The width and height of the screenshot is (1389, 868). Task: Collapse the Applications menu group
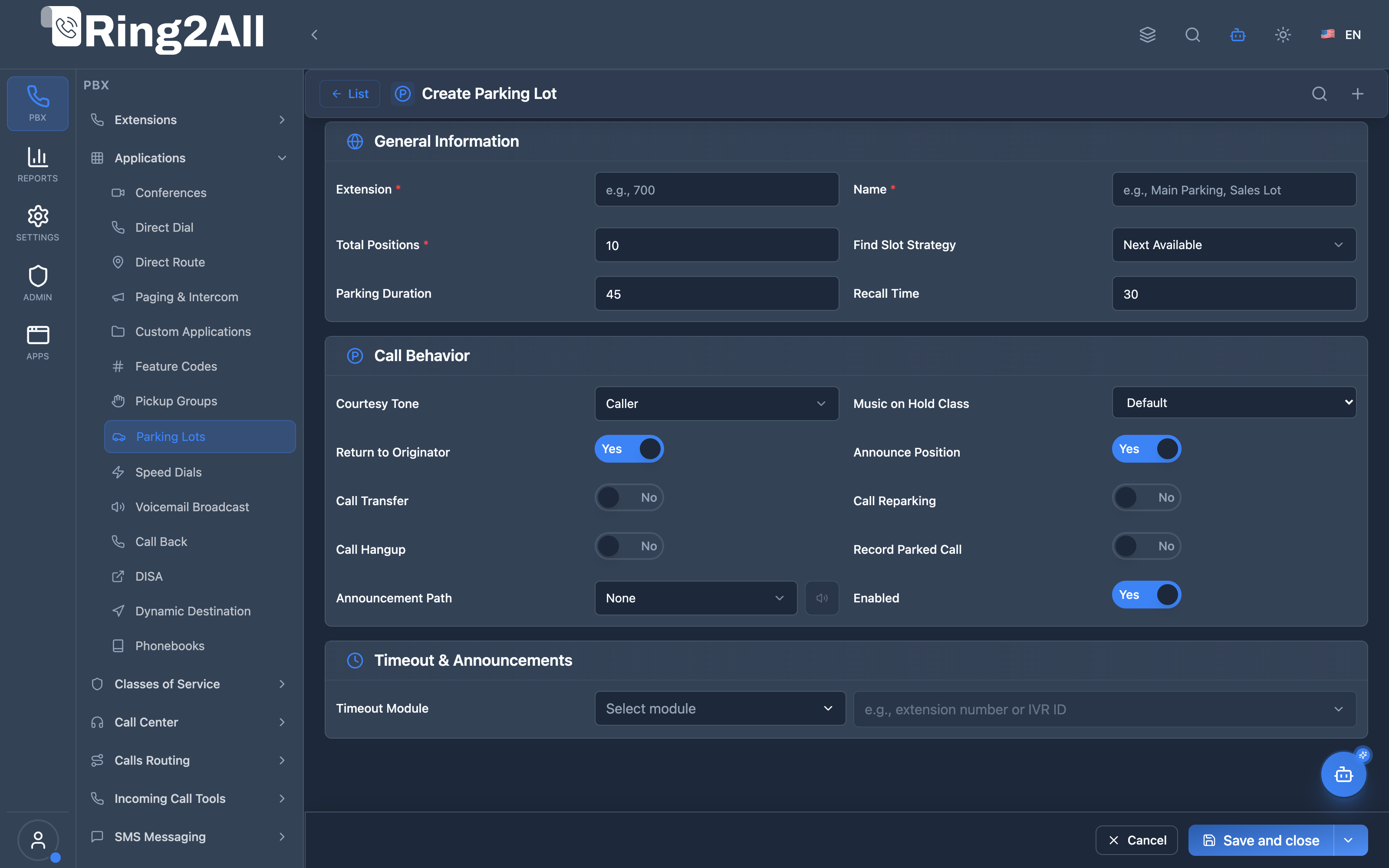[x=189, y=158]
